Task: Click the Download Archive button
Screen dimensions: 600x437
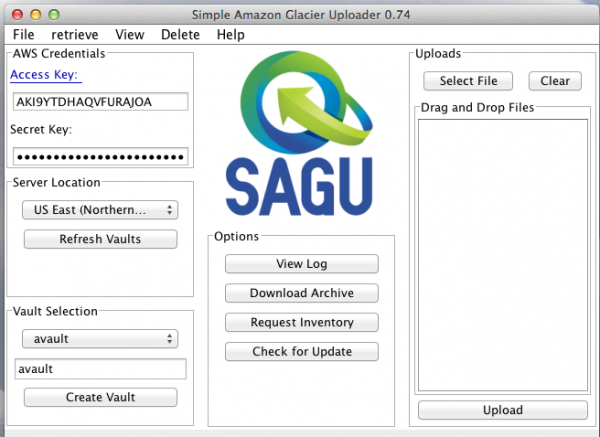Action: 302,293
